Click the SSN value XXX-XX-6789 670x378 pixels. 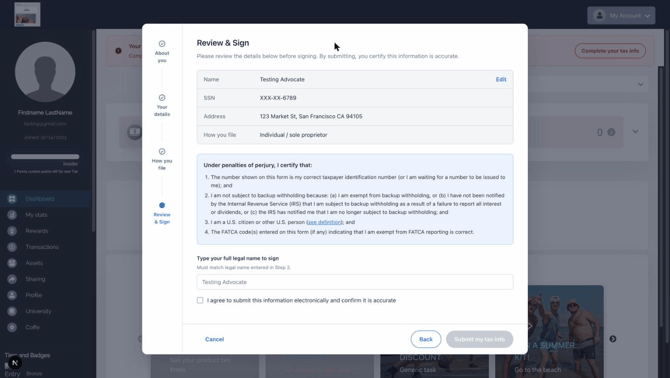(278, 98)
